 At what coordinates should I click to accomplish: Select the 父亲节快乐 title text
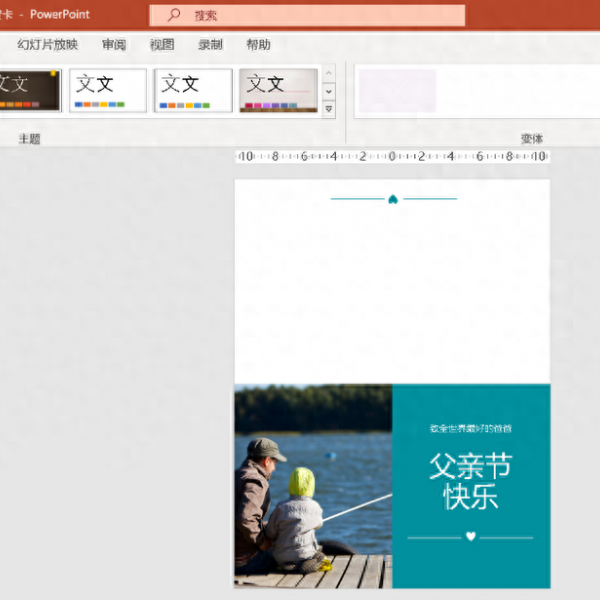[471, 481]
